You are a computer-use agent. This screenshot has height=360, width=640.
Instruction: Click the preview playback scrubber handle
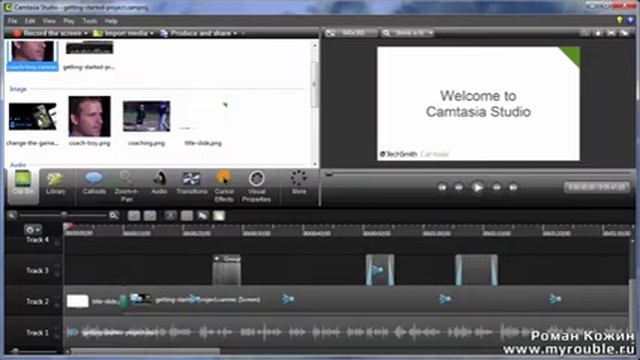329,175
